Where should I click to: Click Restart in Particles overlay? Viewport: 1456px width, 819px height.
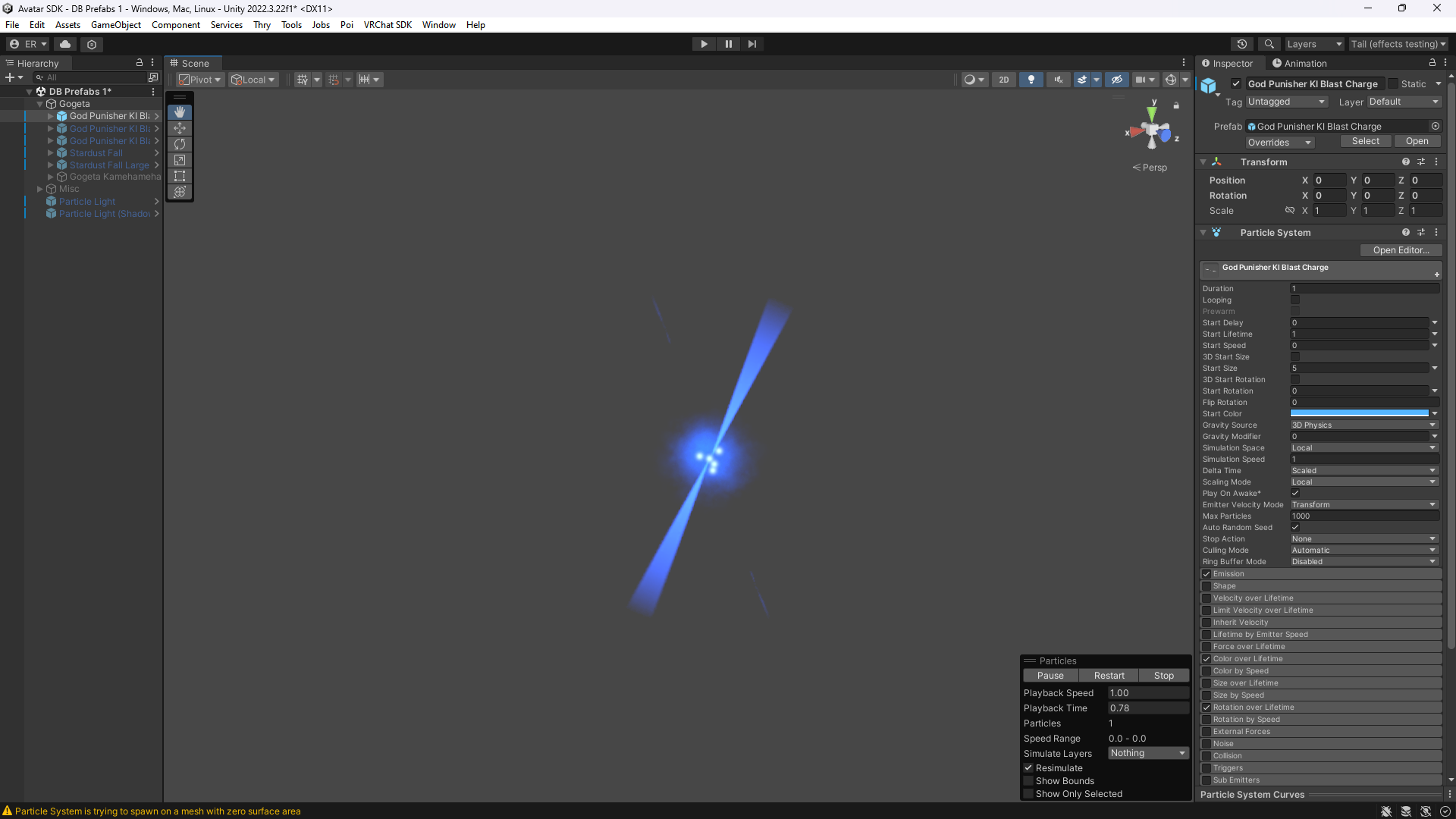tap(1109, 676)
